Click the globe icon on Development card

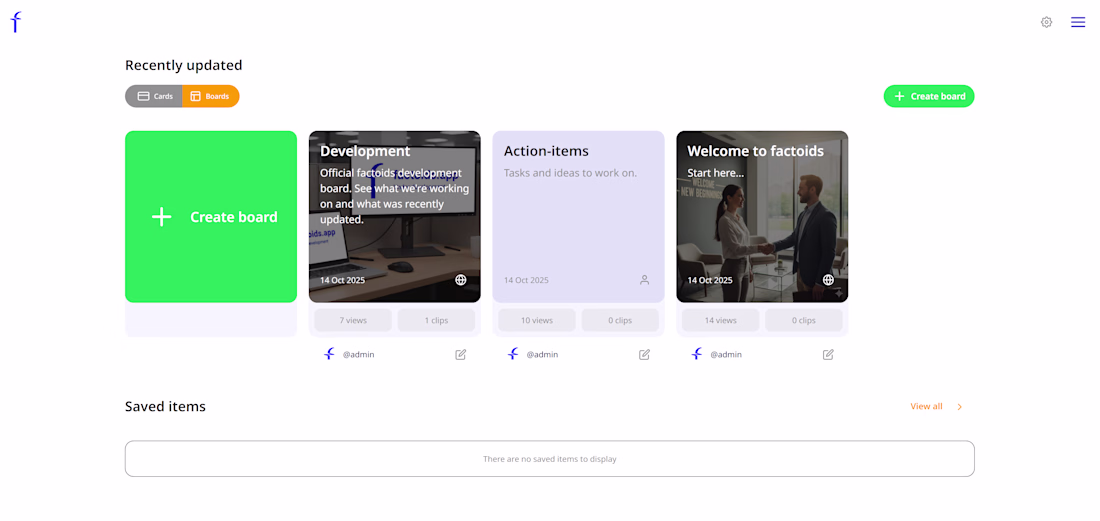pos(461,280)
